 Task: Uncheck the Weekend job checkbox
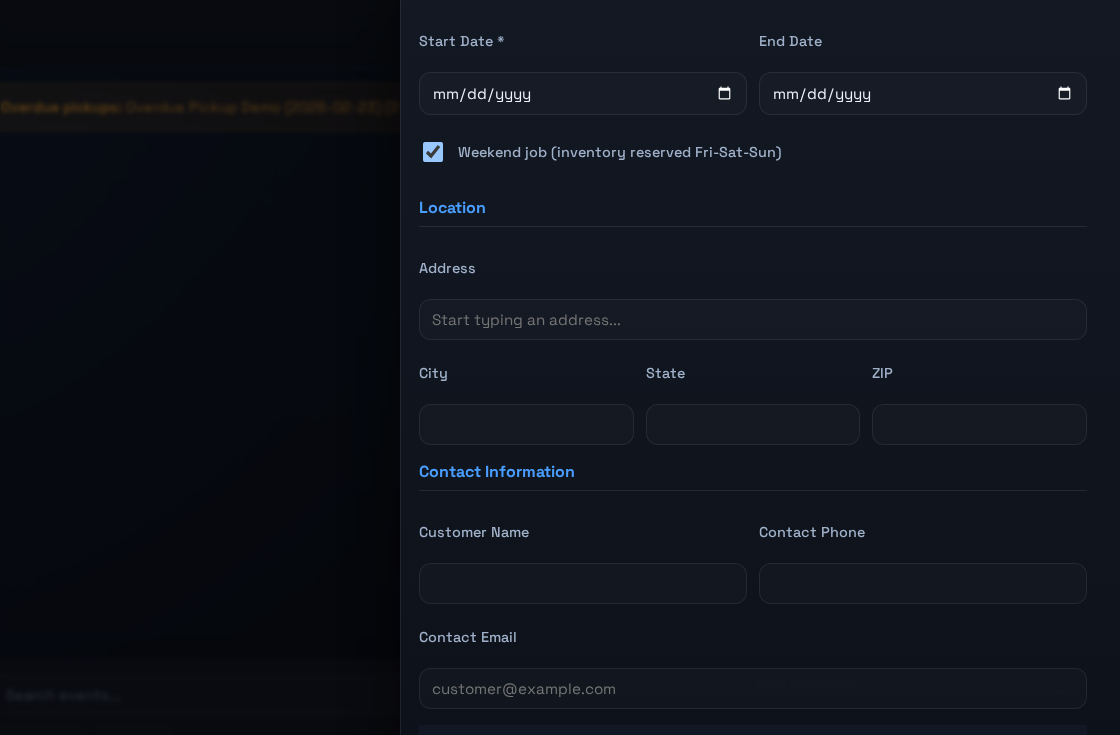(x=433, y=152)
